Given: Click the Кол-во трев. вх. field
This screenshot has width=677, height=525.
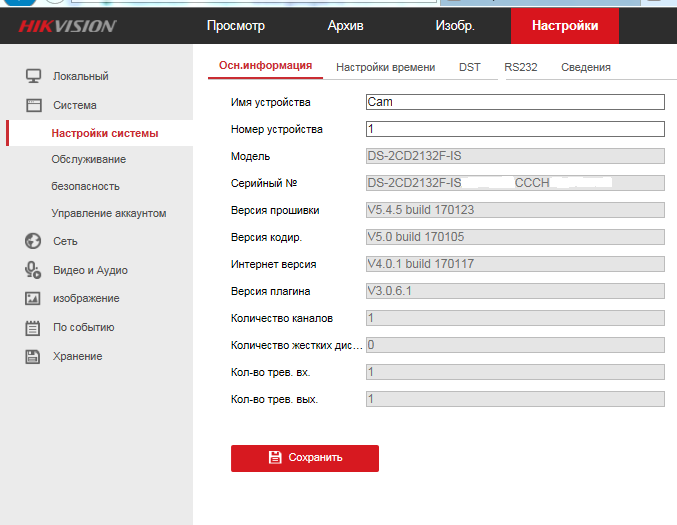Looking at the screenshot, I should [x=515, y=372].
